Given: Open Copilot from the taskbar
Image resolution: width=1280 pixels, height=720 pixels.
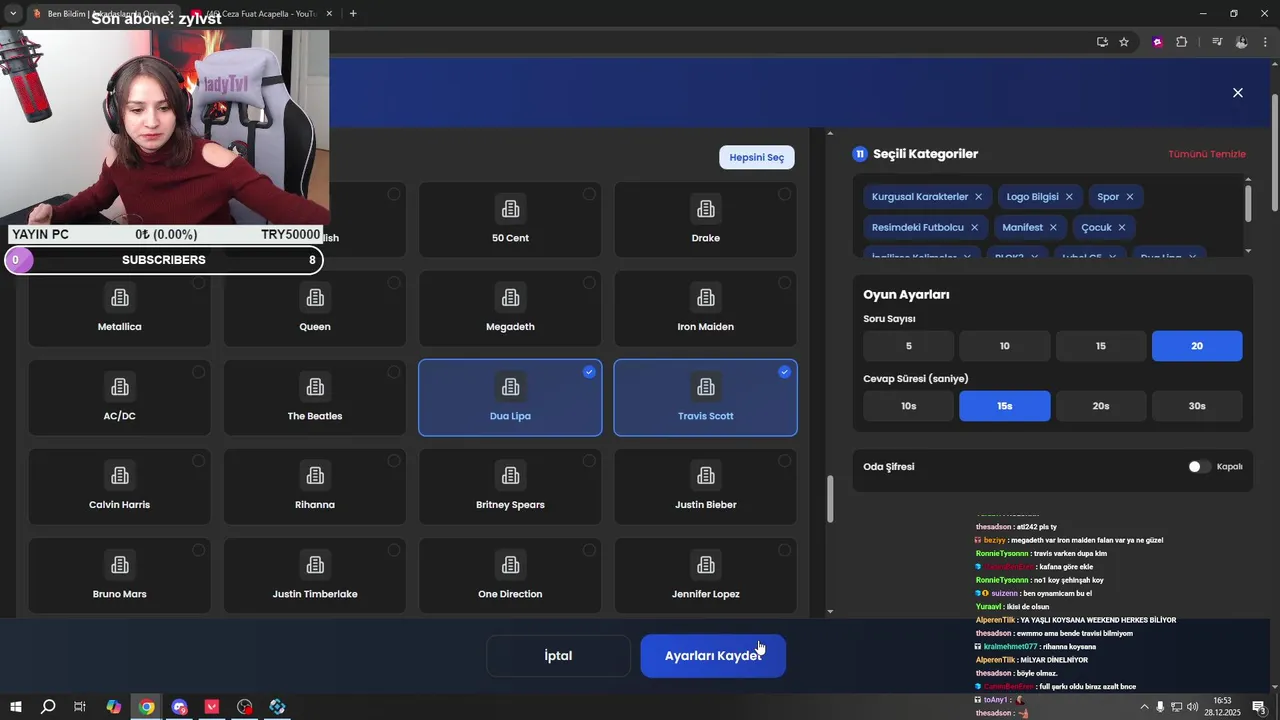Looking at the screenshot, I should (x=114, y=707).
